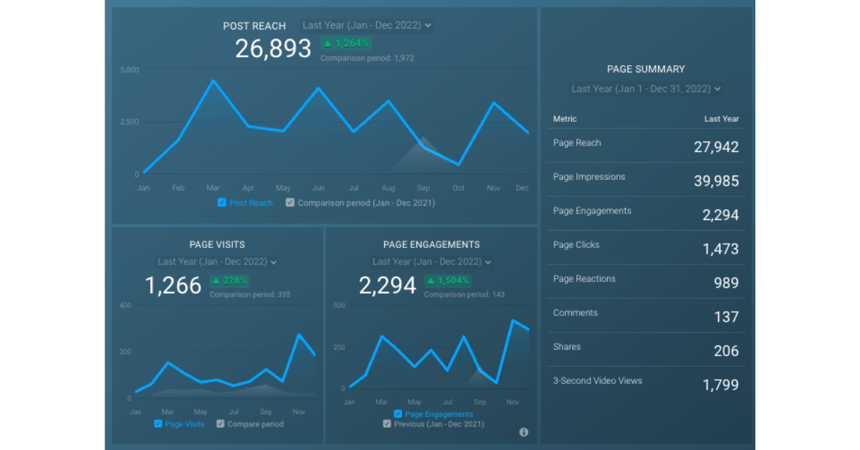Click the 1,799 video views value
The height and width of the screenshot is (450, 860).
[721, 385]
